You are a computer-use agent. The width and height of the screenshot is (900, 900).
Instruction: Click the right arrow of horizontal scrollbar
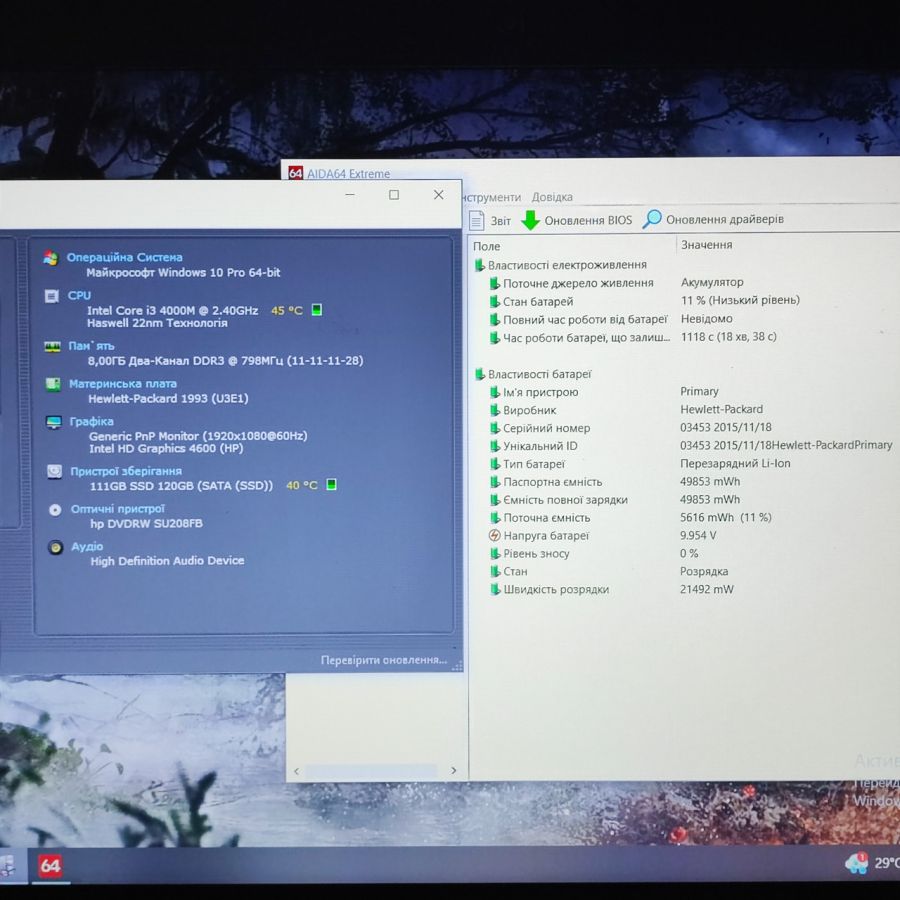tap(453, 770)
